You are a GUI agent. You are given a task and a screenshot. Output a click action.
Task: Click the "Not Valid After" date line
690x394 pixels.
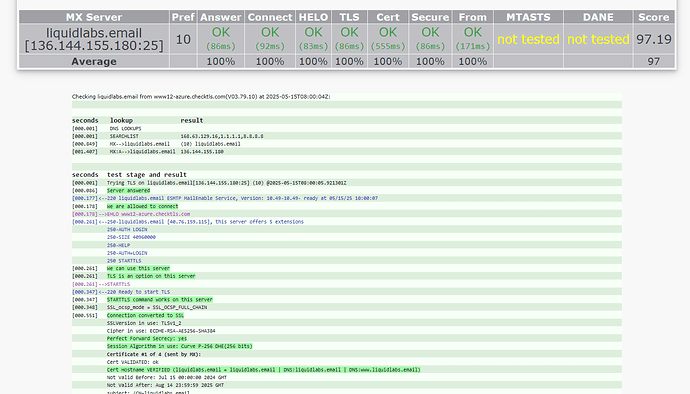coord(165,386)
